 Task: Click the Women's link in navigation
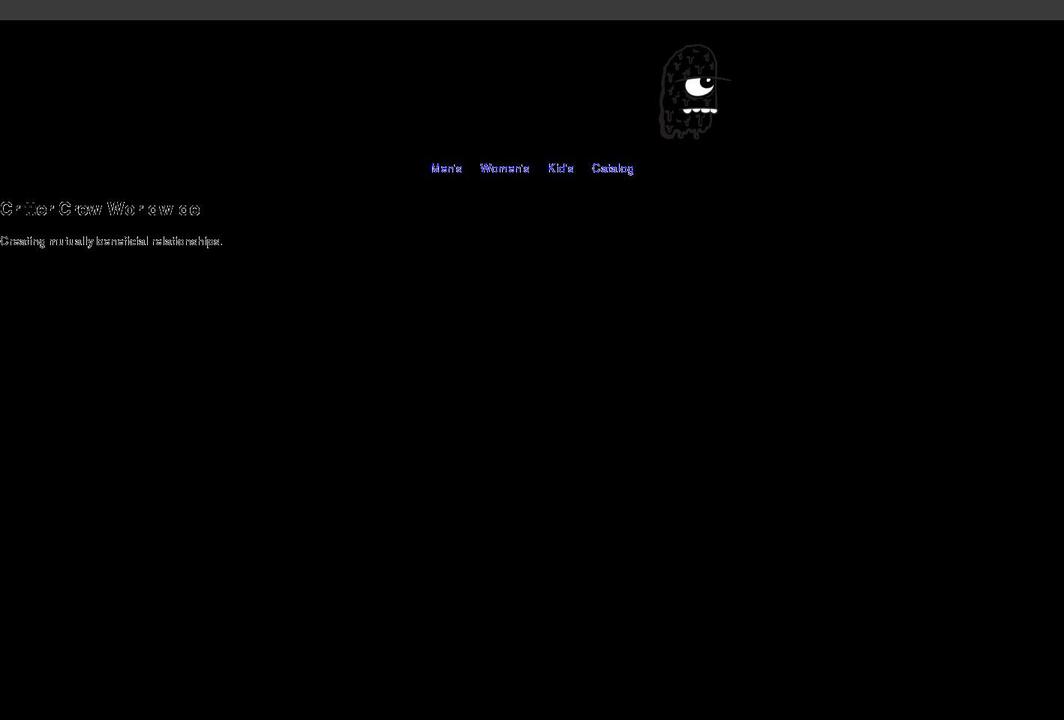click(x=505, y=168)
